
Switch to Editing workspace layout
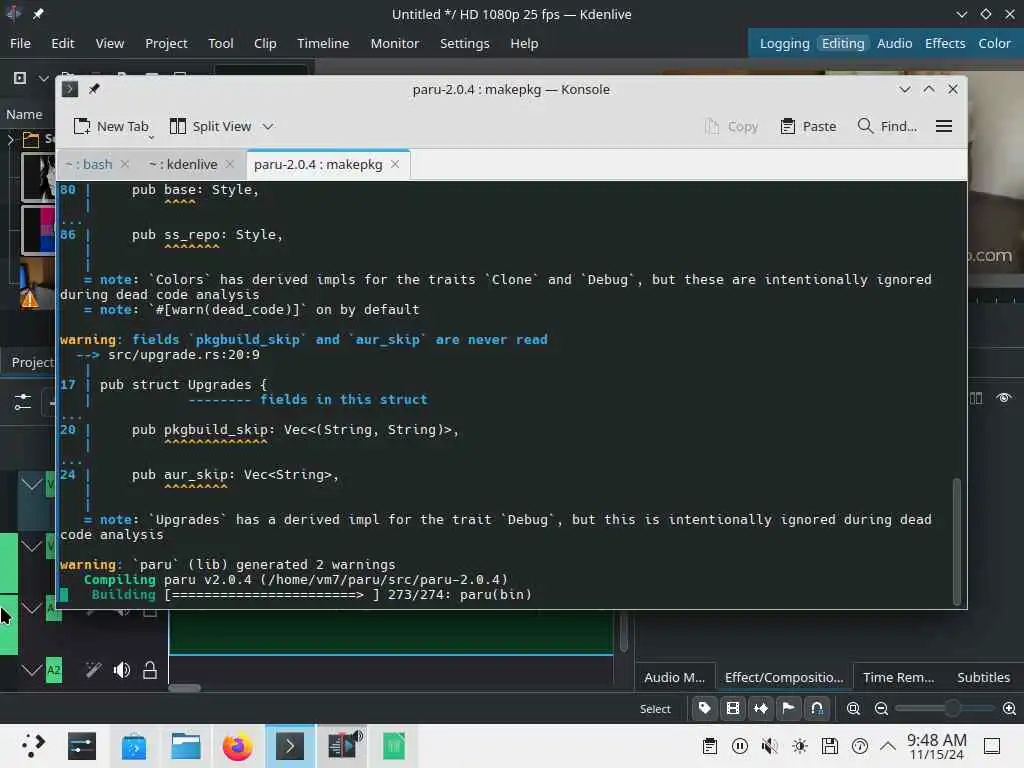pyautogui.click(x=842, y=43)
